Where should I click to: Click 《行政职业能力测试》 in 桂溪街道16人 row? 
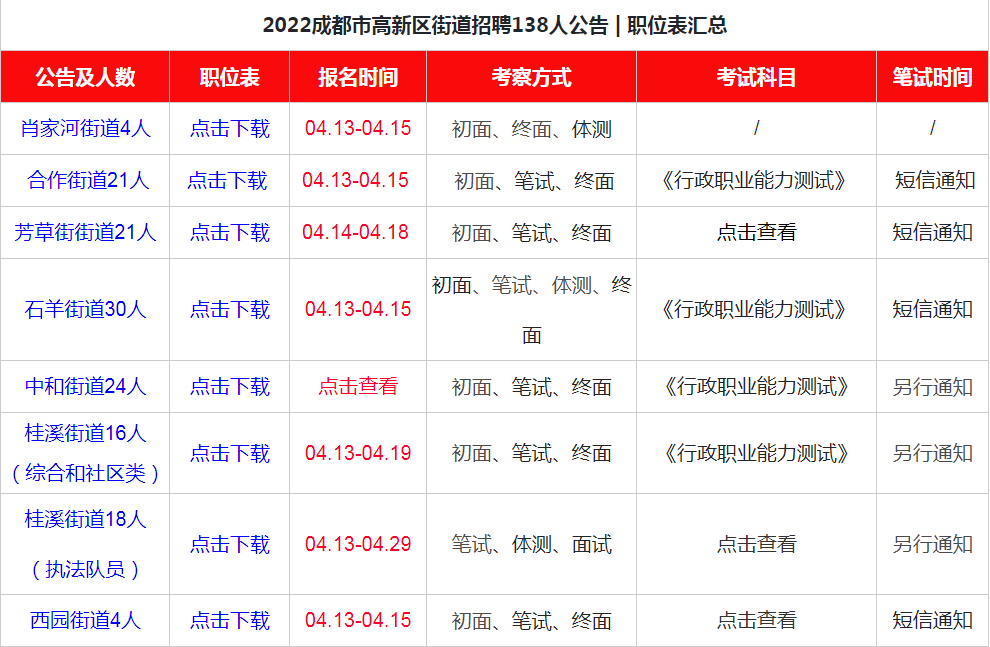[x=756, y=453]
